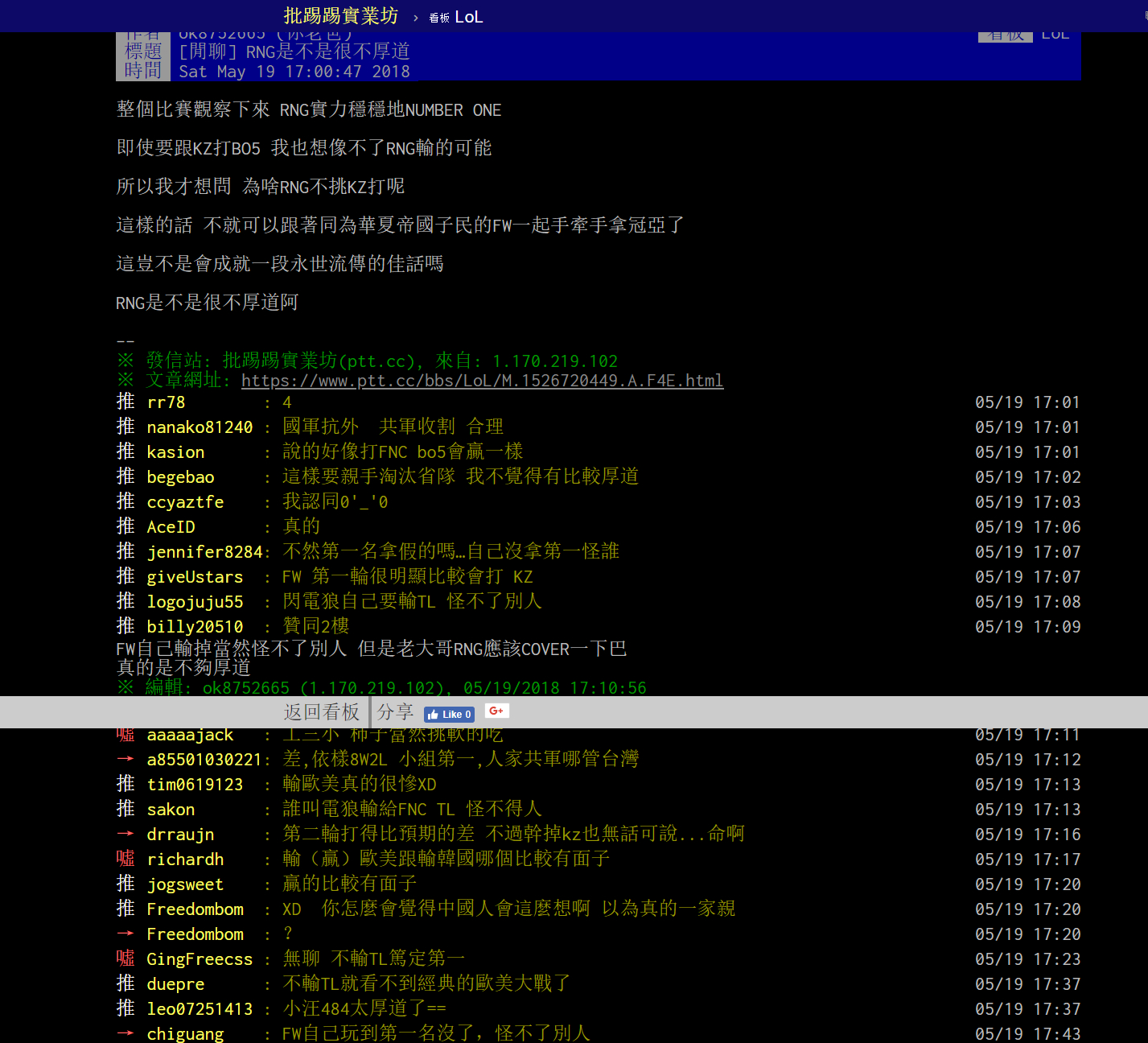Click the timestamp 05/19 17:09 on billy20510's row
Image resolution: width=1148 pixels, height=1043 pixels.
tap(1027, 627)
